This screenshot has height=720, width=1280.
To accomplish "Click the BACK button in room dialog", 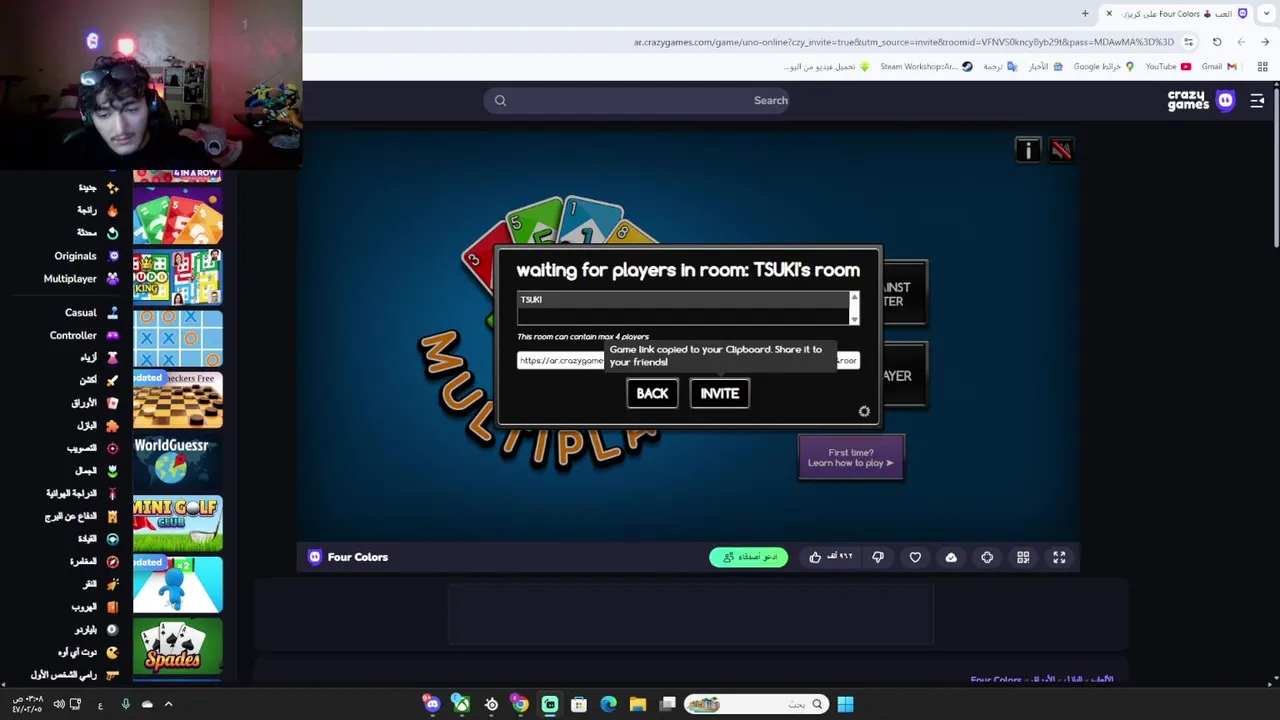I will click(652, 393).
